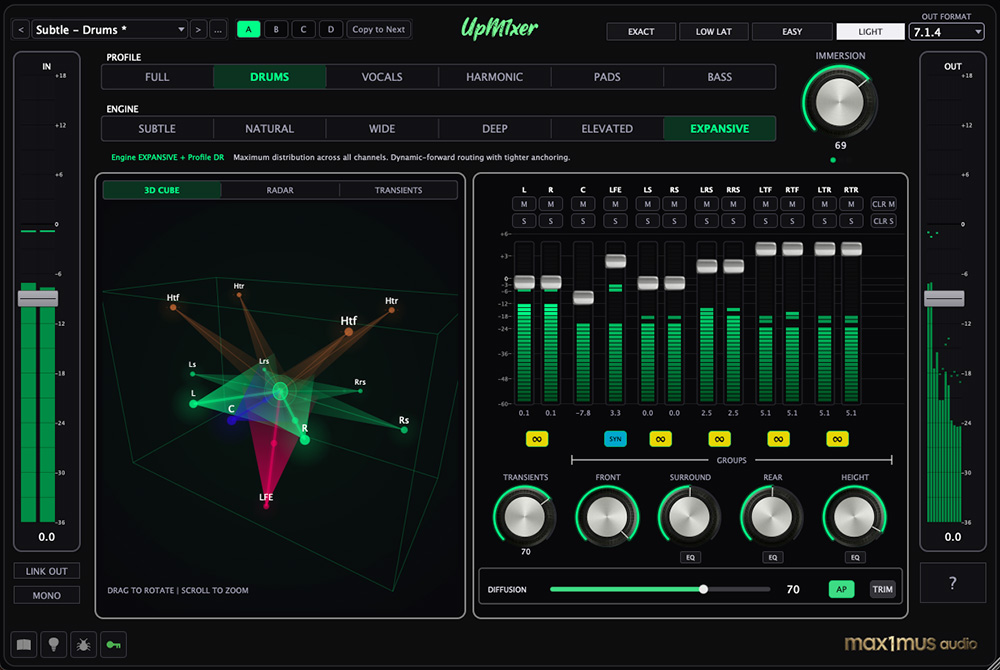Click the Immersion knob
This screenshot has width=1000, height=670.
[839, 101]
